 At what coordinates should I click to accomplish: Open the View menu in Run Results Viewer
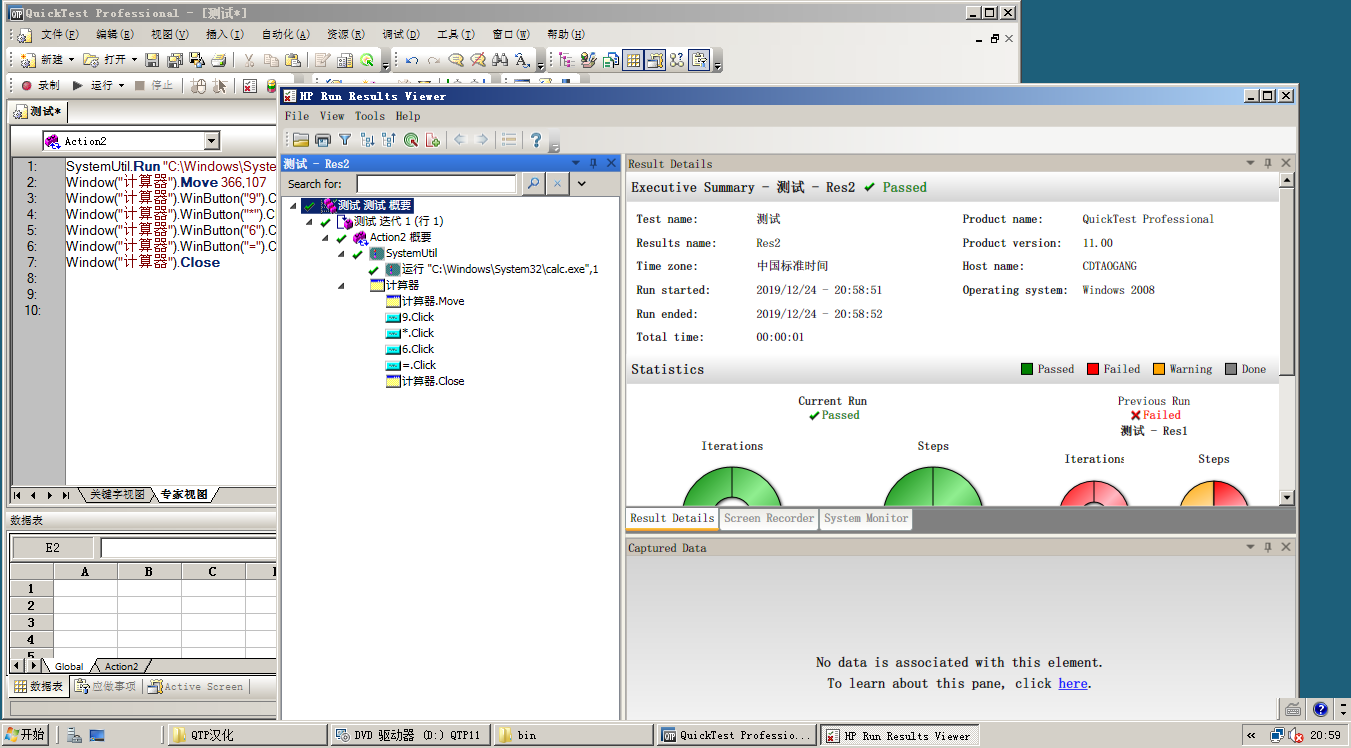click(x=332, y=116)
